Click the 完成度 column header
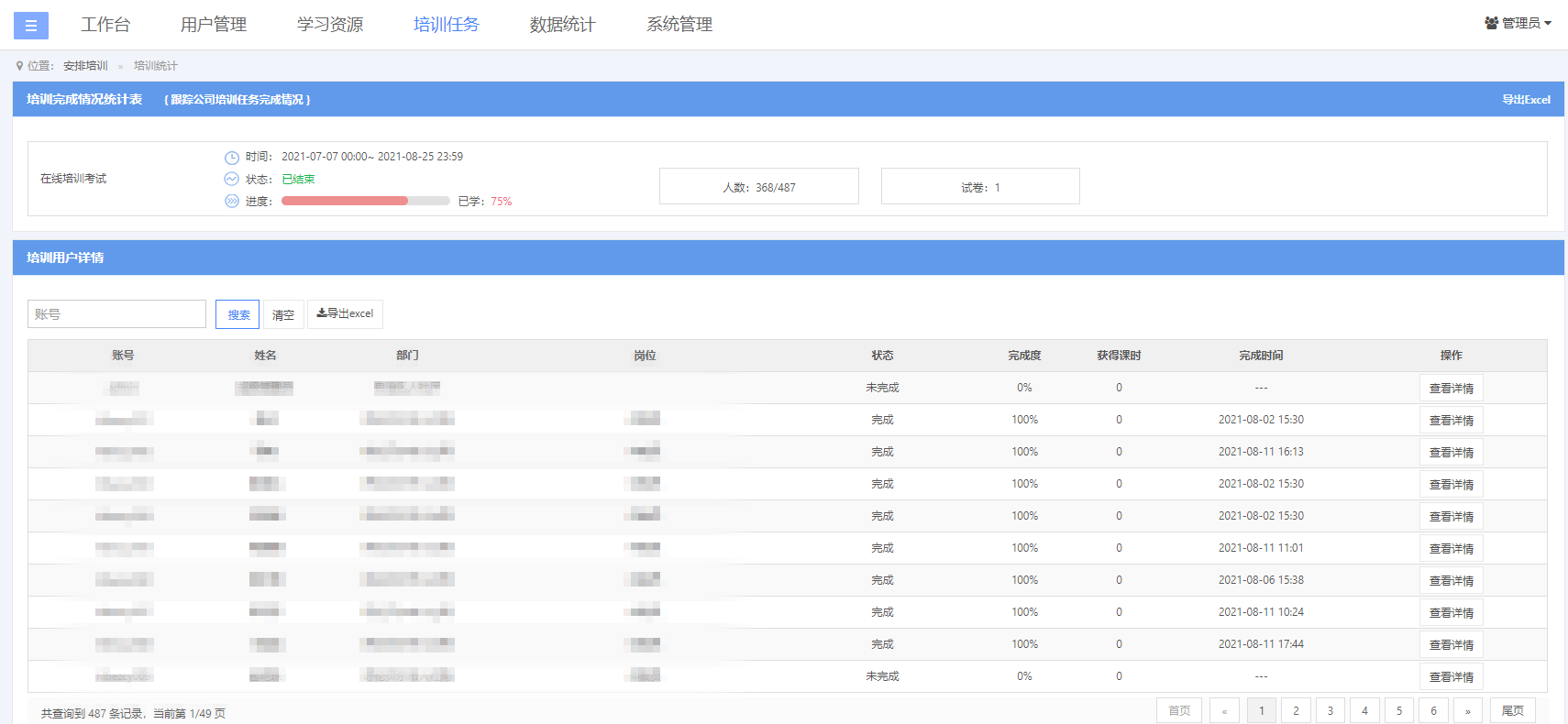The height and width of the screenshot is (724, 1568). tap(1024, 356)
